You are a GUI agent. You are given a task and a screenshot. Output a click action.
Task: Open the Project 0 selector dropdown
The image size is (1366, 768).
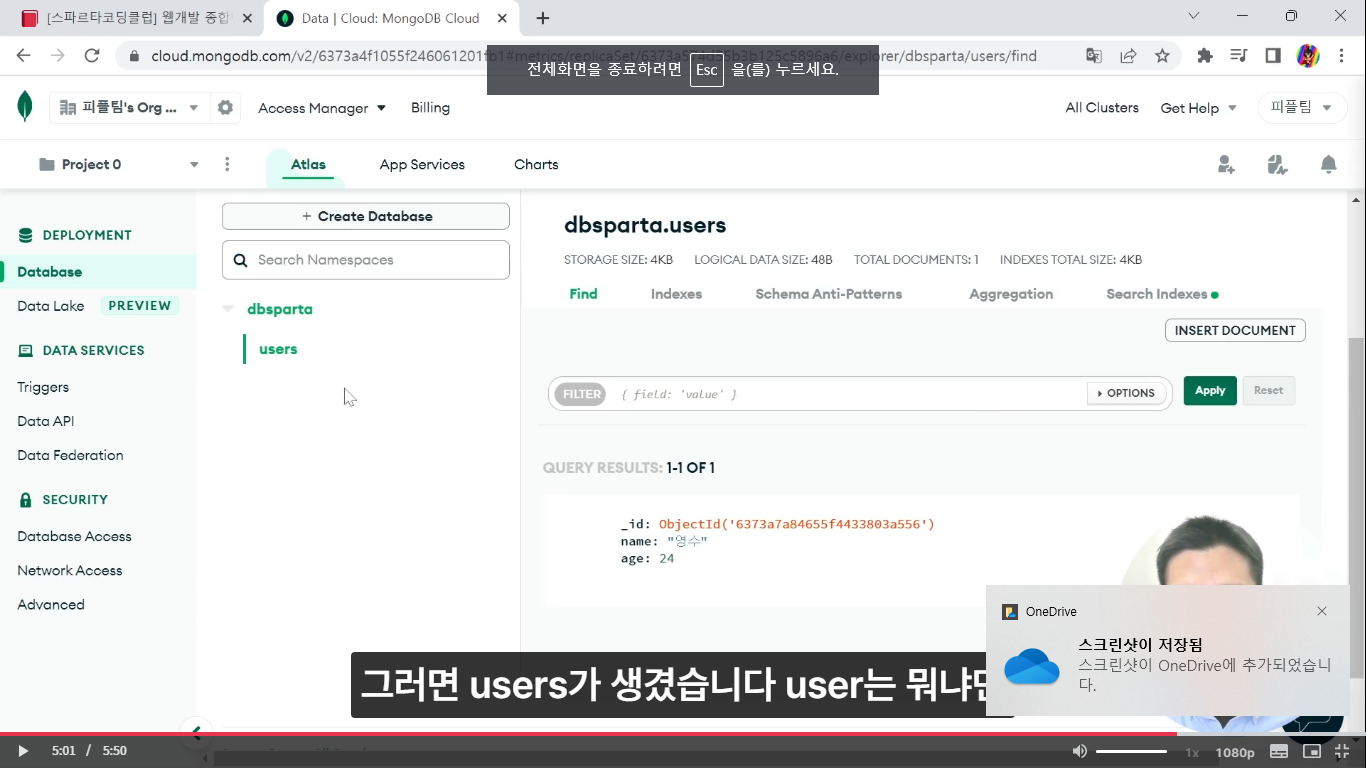(x=118, y=164)
